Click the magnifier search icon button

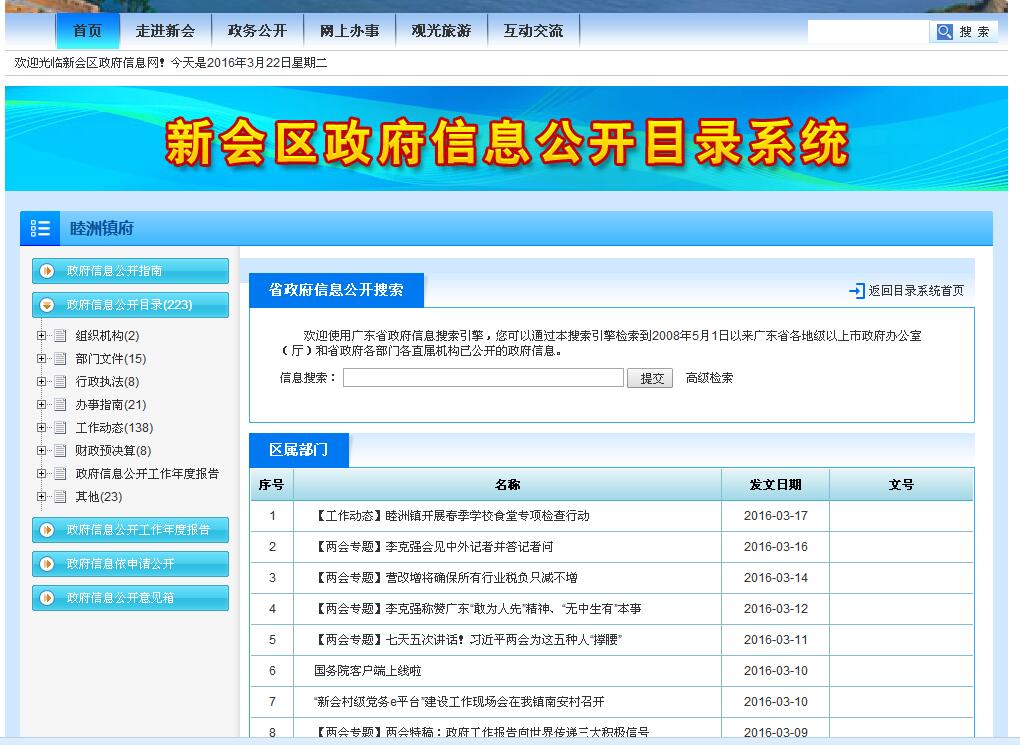pyautogui.click(x=944, y=32)
